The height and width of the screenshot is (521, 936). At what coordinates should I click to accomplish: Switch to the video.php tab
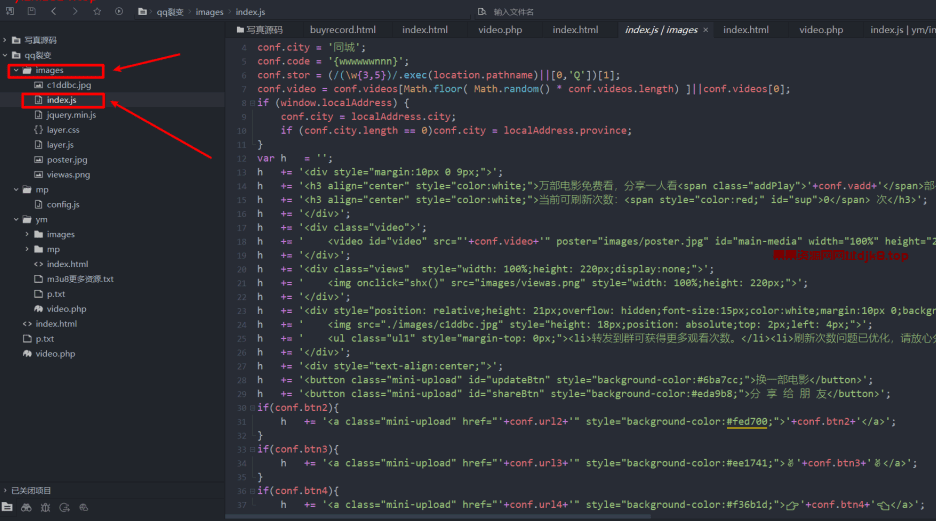click(x=500, y=30)
